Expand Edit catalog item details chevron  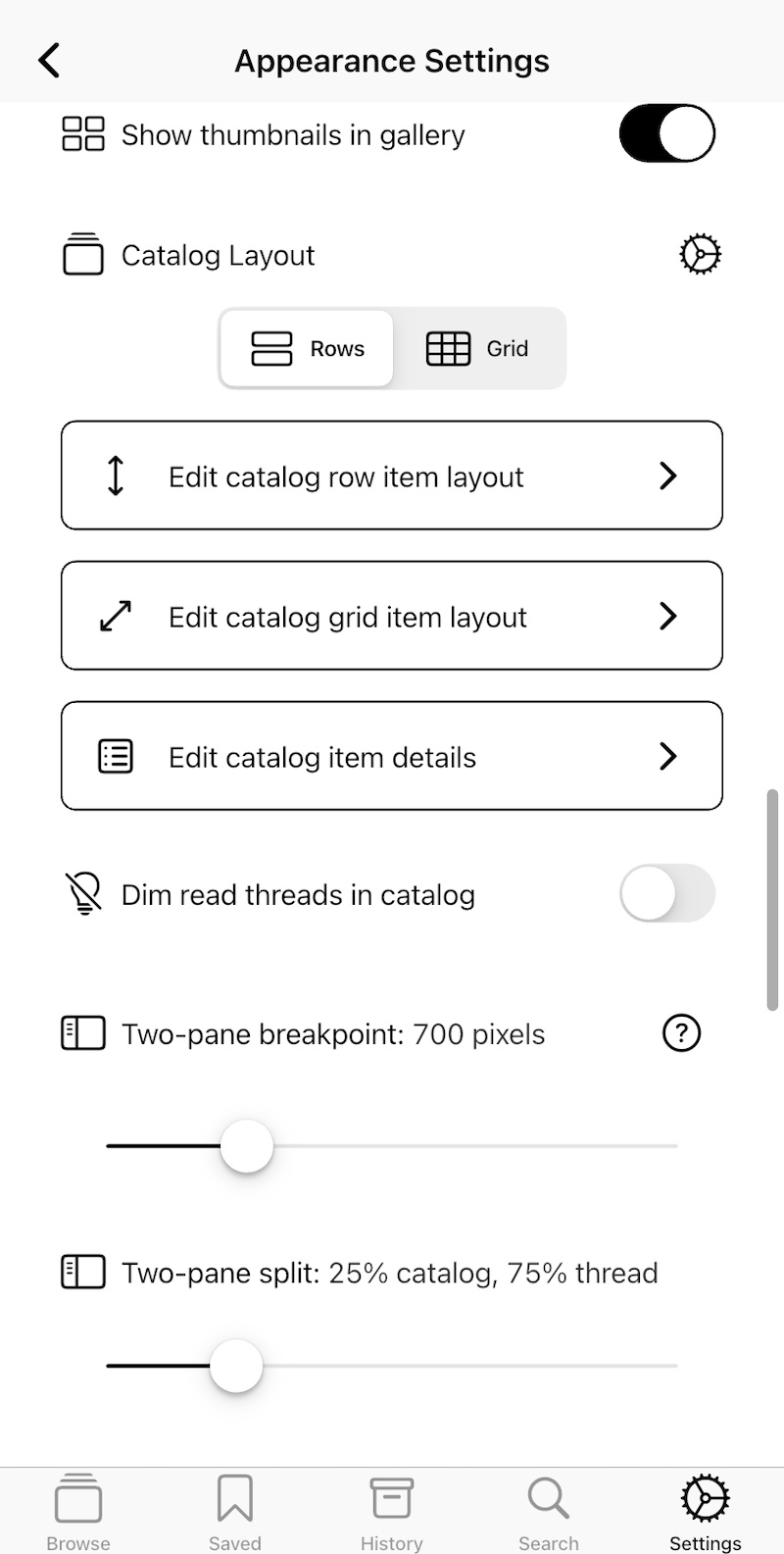668,757
